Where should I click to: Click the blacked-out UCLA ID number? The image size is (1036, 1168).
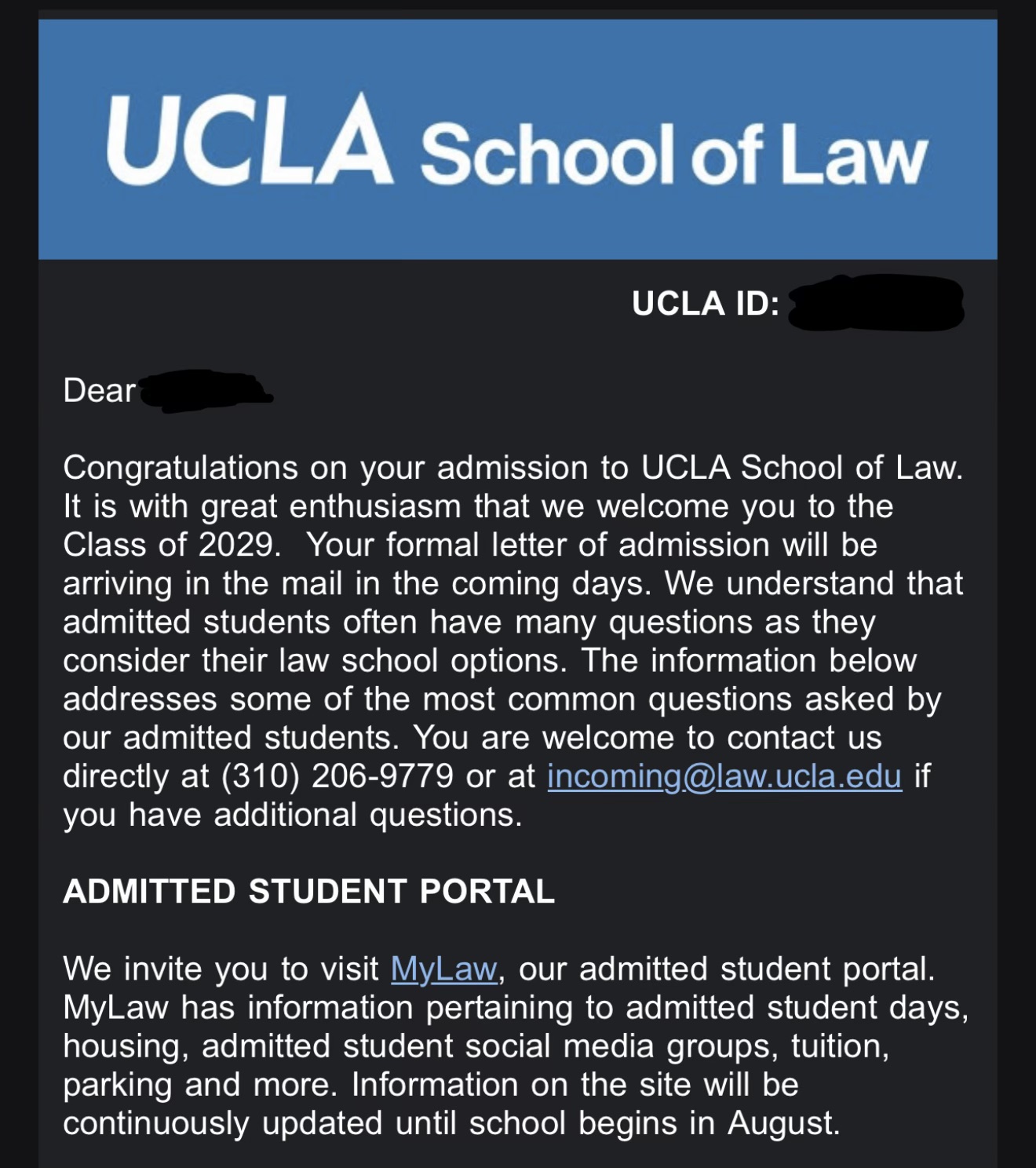(876, 303)
